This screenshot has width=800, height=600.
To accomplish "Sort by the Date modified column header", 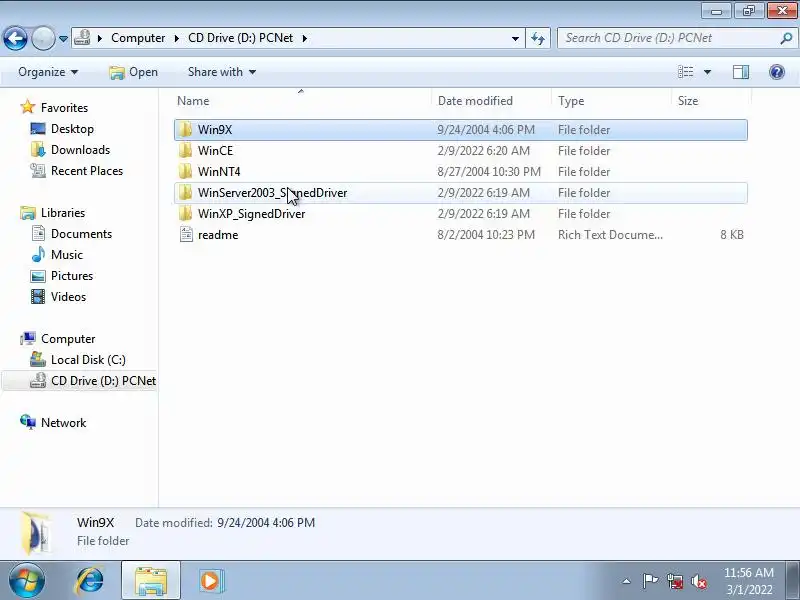I will pos(492,101).
